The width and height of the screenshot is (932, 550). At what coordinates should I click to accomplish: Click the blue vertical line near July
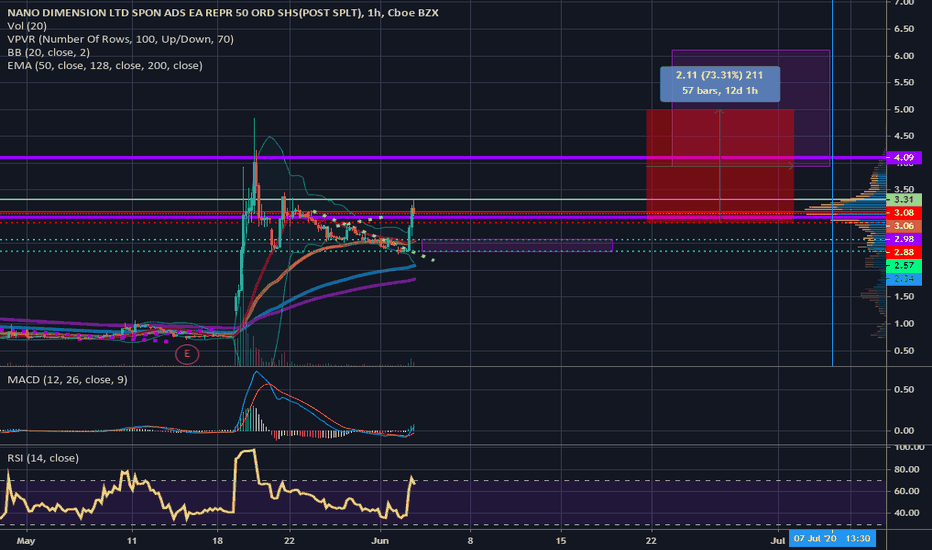point(832,183)
